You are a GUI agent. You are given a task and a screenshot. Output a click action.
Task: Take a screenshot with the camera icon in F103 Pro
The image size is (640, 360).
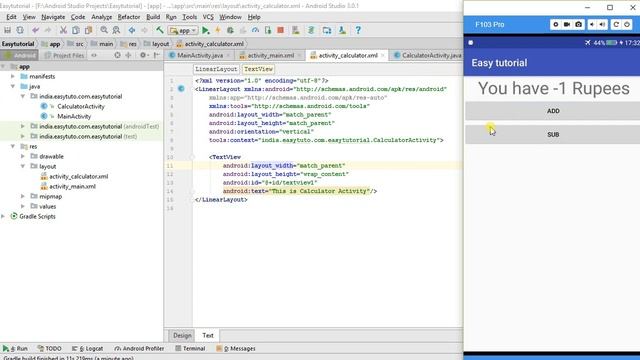[x=578, y=24]
